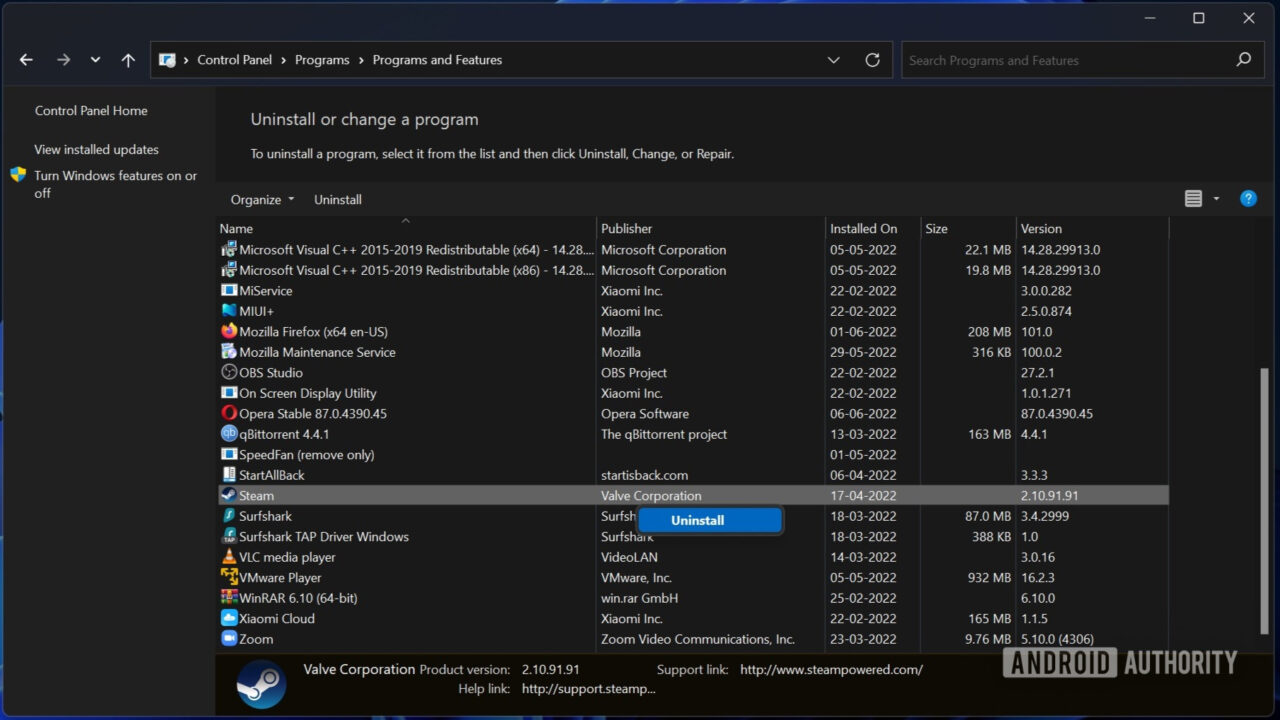Open the Organize dropdown menu

[x=260, y=199]
